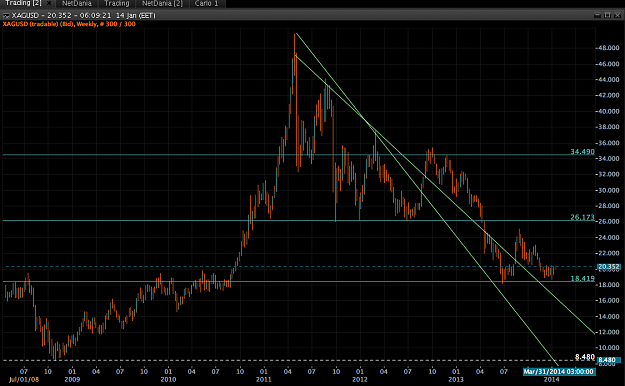
Task: Click the 2012 year label on time axis
Action: click(x=360, y=379)
